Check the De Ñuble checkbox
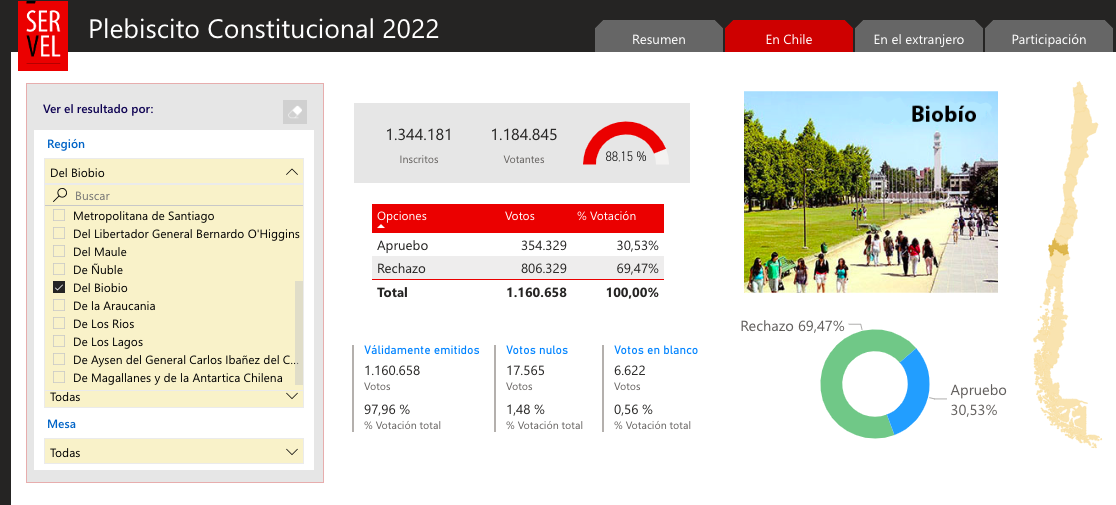 point(59,270)
